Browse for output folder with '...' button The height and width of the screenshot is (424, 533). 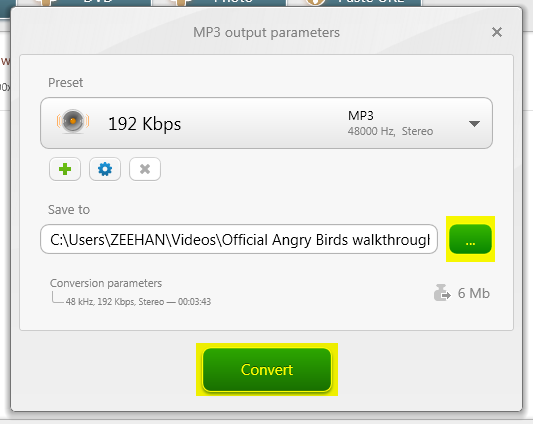coord(470,239)
